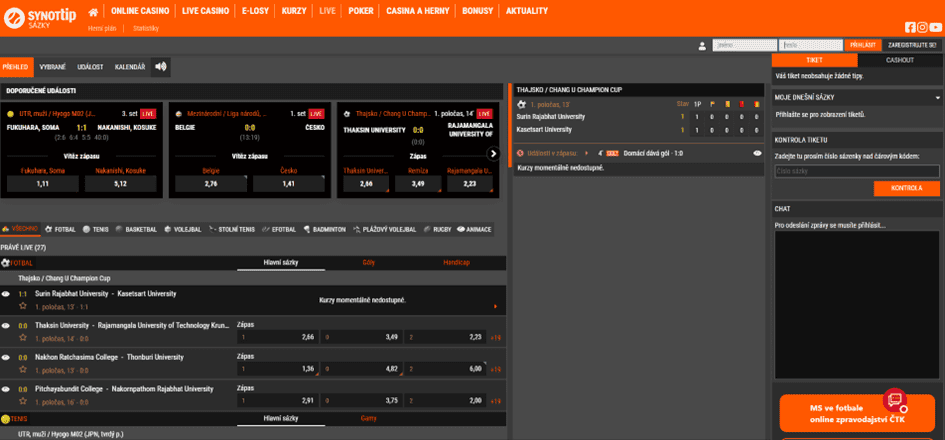945x440 pixels.
Task: Toggle sound with the speaker icon
Action: [160, 67]
